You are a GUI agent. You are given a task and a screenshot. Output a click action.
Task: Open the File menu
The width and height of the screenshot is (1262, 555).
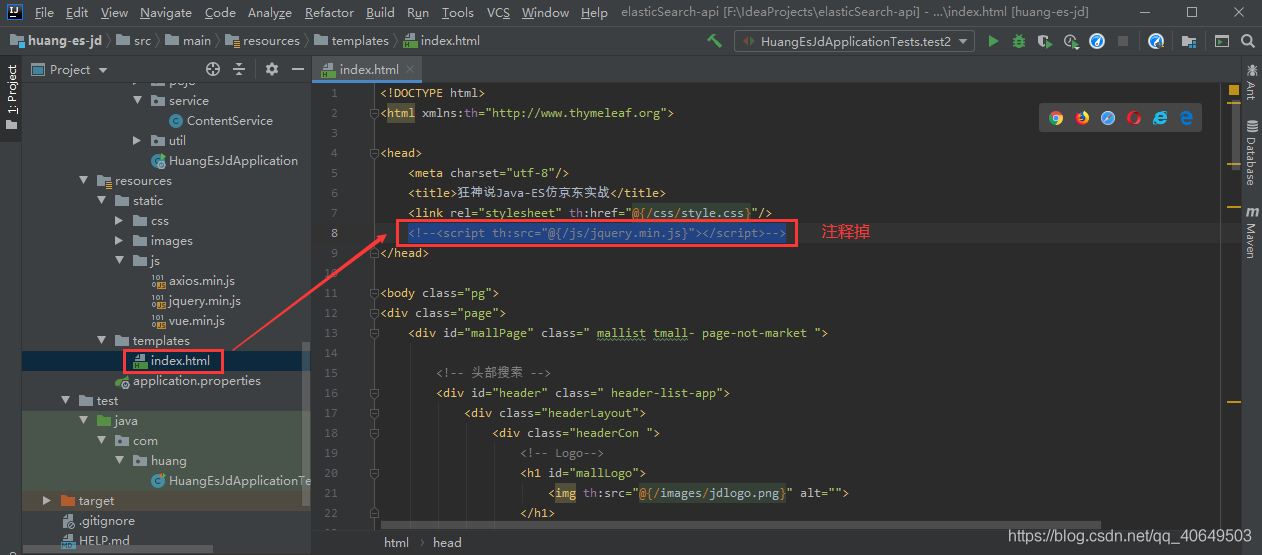(44, 12)
